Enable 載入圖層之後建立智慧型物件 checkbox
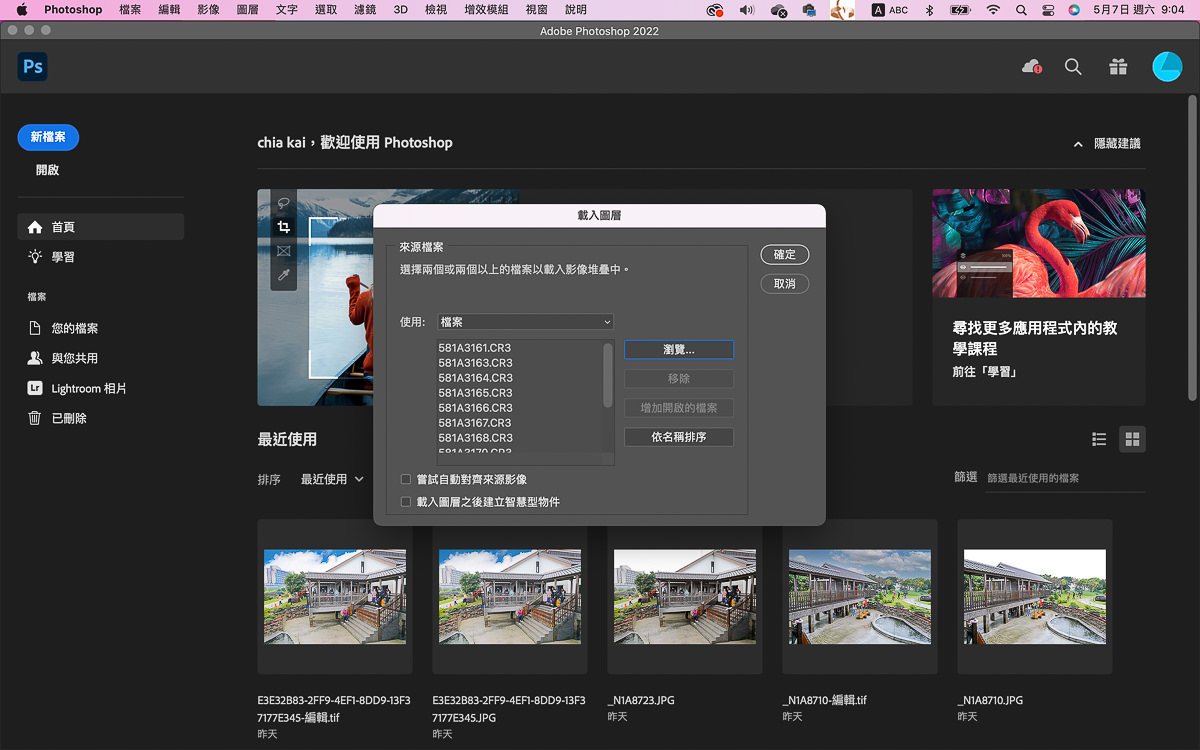This screenshot has height=750, width=1200. [x=406, y=502]
